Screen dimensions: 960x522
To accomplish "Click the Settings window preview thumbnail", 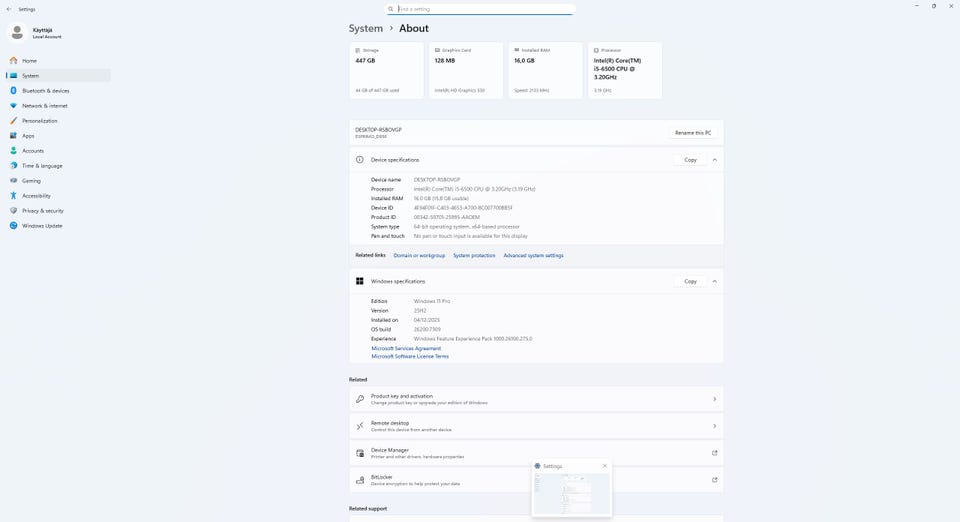I will tap(571, 494).
